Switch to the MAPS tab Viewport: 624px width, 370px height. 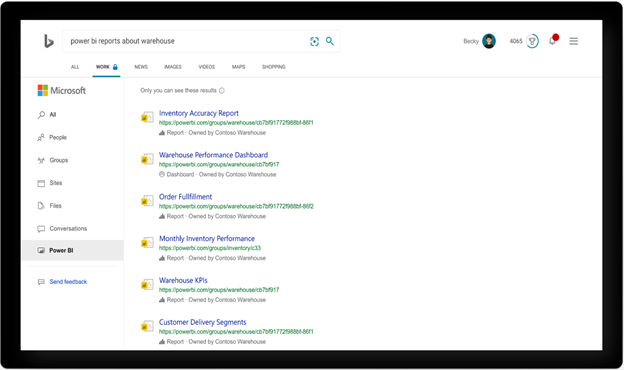[238, 67]
